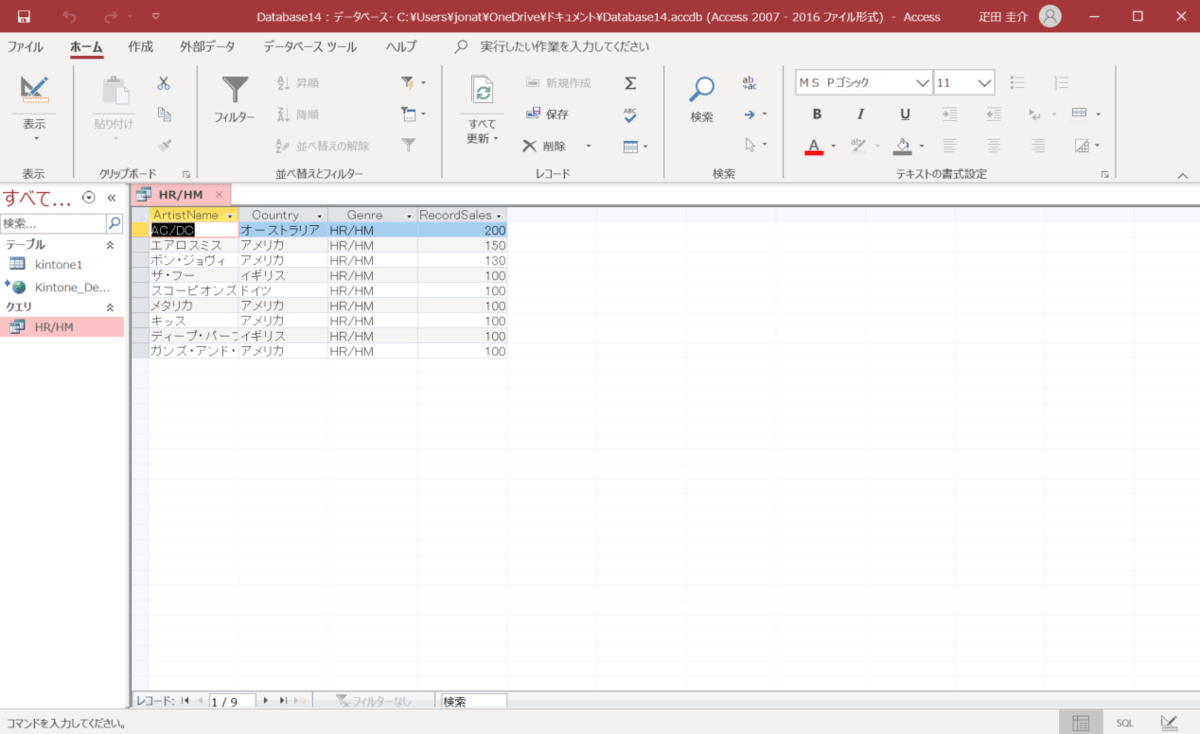The image size is (1200, 734).
Task: Go to the last record
Action: pos(282,702)
